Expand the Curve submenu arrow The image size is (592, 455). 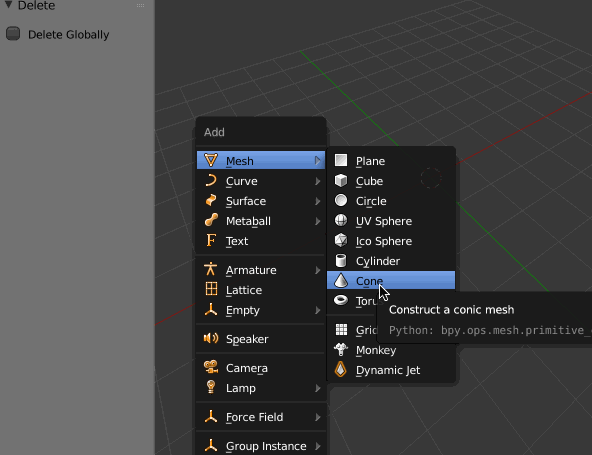click(x=318, y=181)
